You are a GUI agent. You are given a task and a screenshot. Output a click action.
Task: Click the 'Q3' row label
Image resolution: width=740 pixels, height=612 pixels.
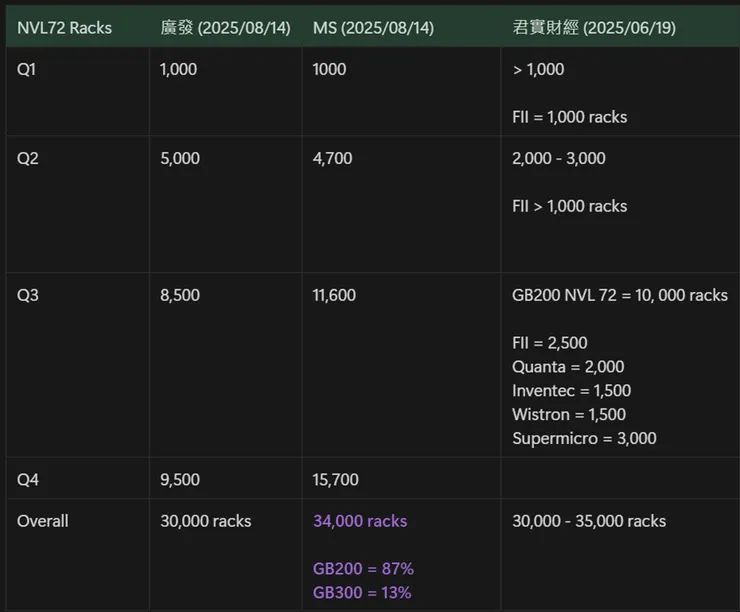[x=27, y=295]
